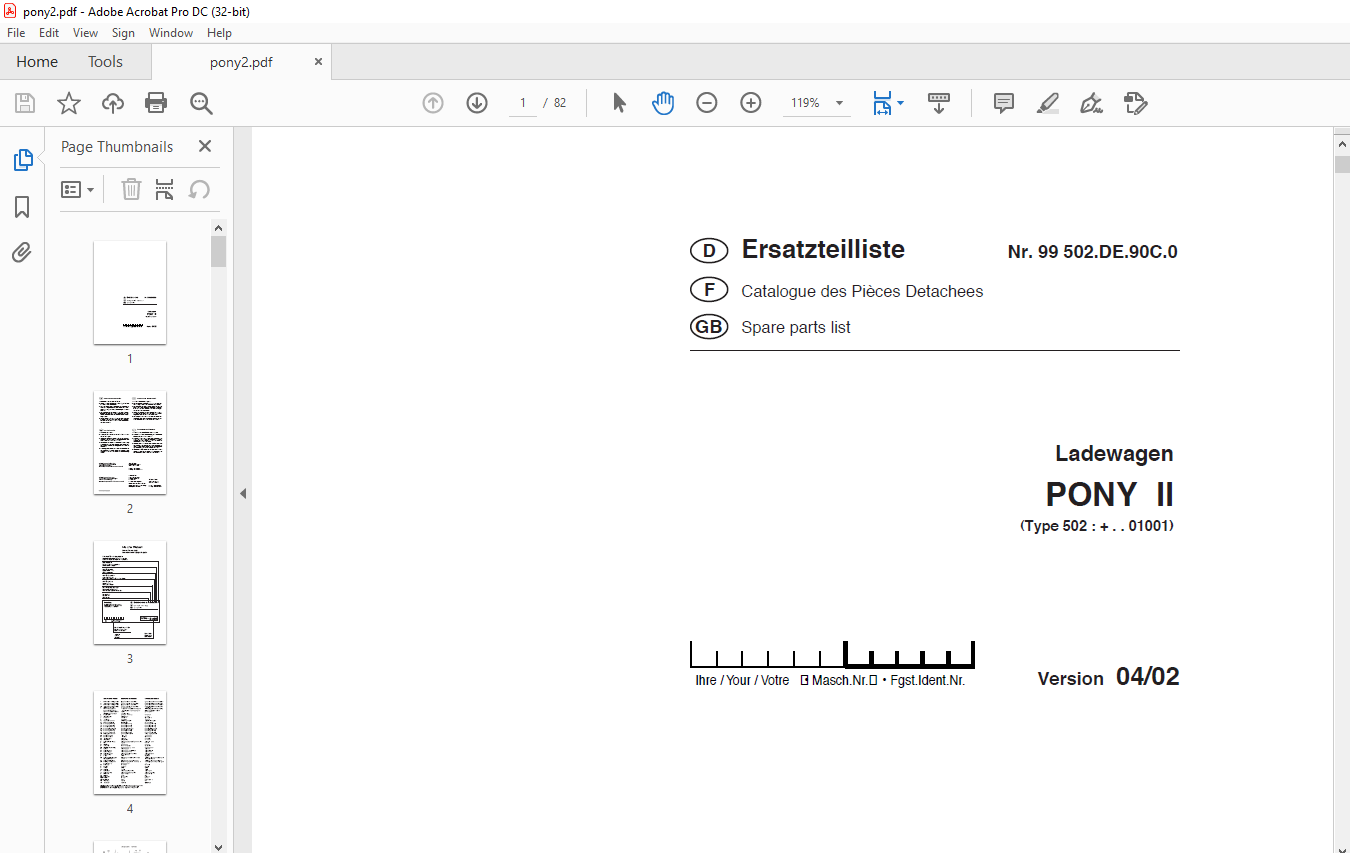The height and width of the screenshot is (853, 1350).
Task: Open the Edit menu
Action: point(49,33)
